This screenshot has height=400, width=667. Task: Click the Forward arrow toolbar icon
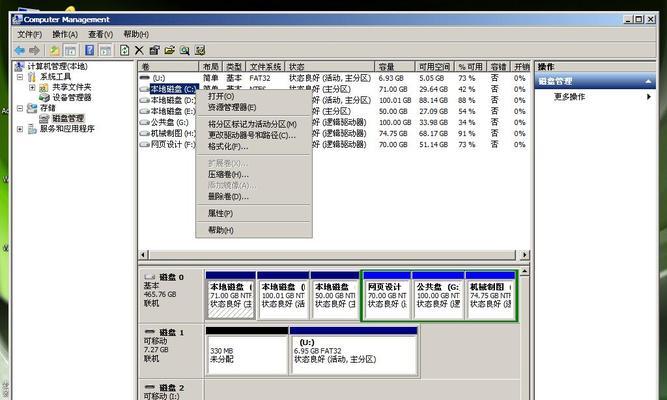pos(34,50)
